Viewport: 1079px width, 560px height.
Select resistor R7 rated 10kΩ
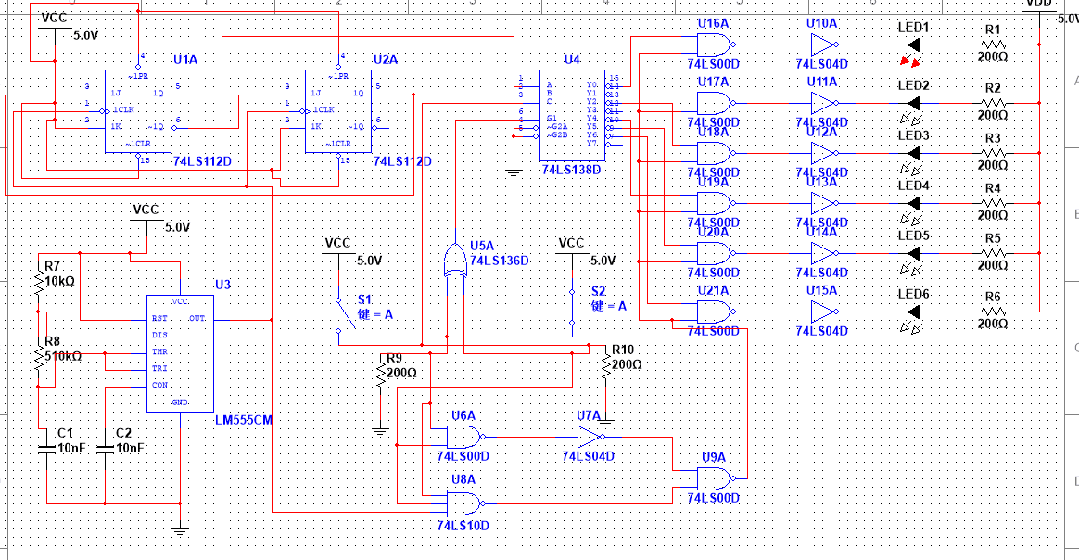tap(41, 285)
